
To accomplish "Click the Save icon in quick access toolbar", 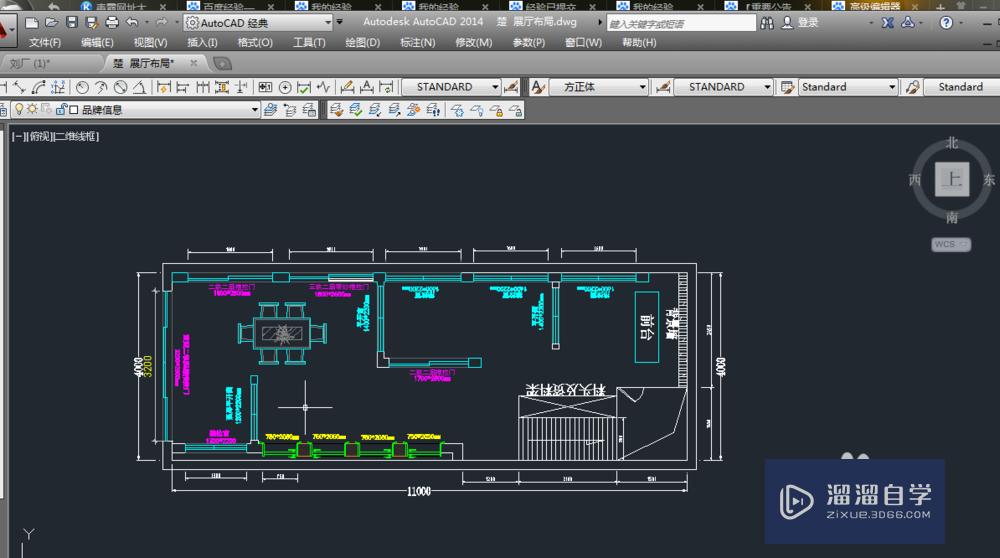I will (73, 22).
